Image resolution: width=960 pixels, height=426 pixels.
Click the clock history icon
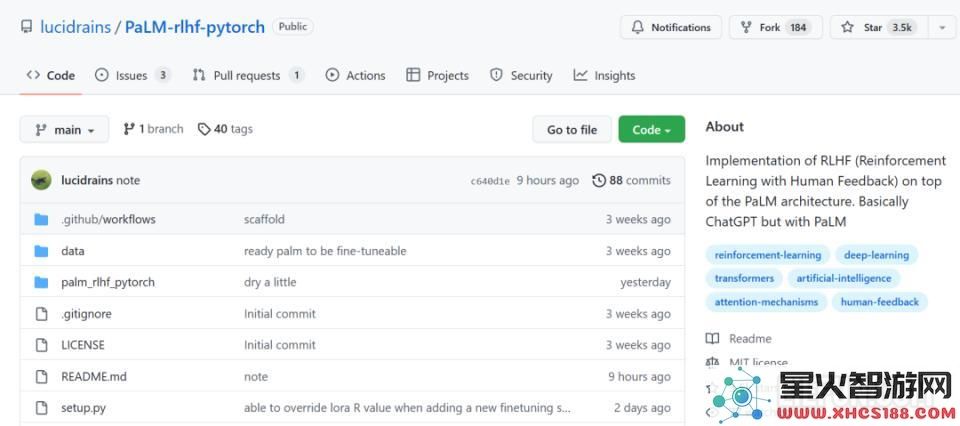point(599,180)
